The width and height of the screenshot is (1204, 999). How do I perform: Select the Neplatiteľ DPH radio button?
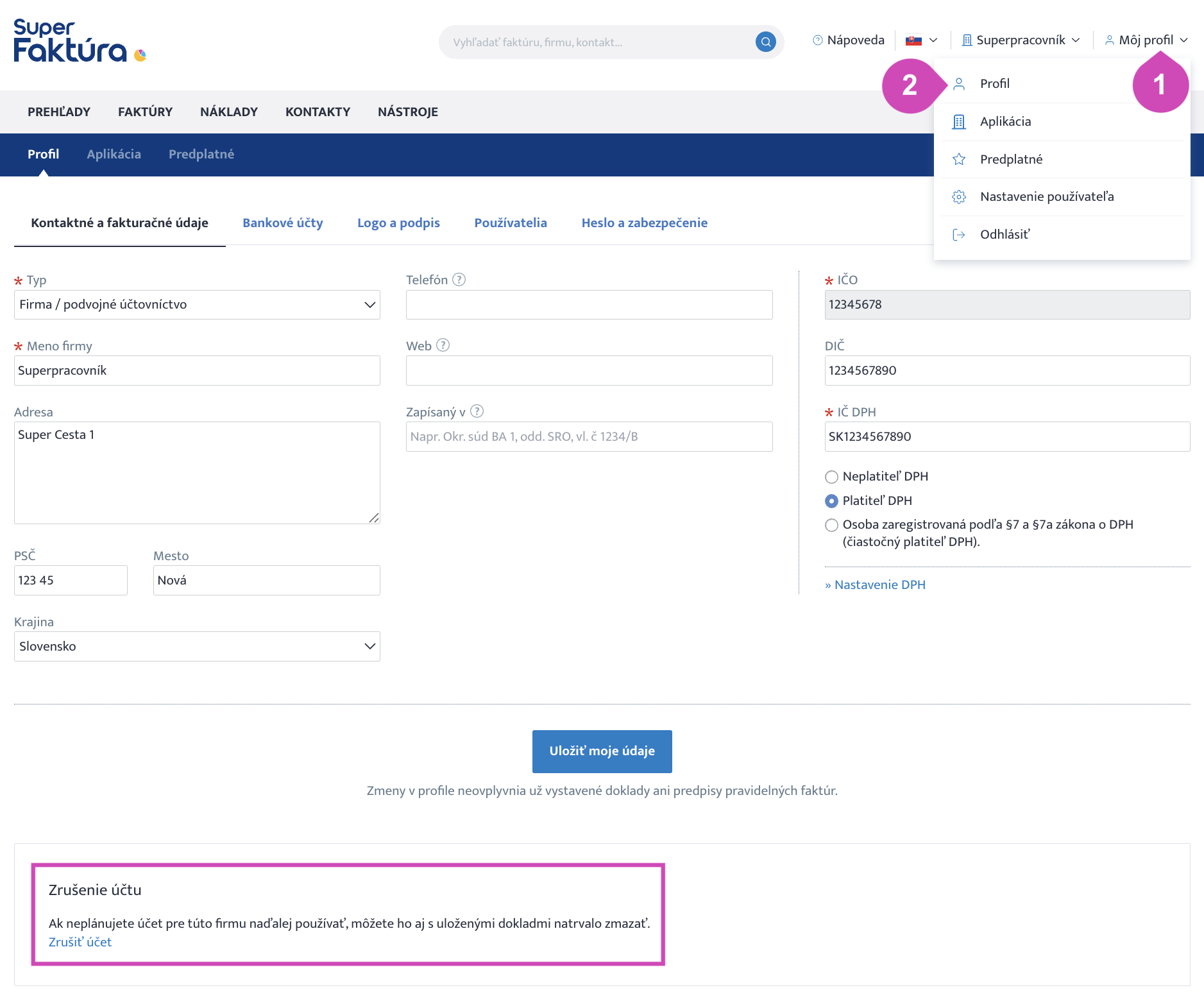click(x=831, y=477)
